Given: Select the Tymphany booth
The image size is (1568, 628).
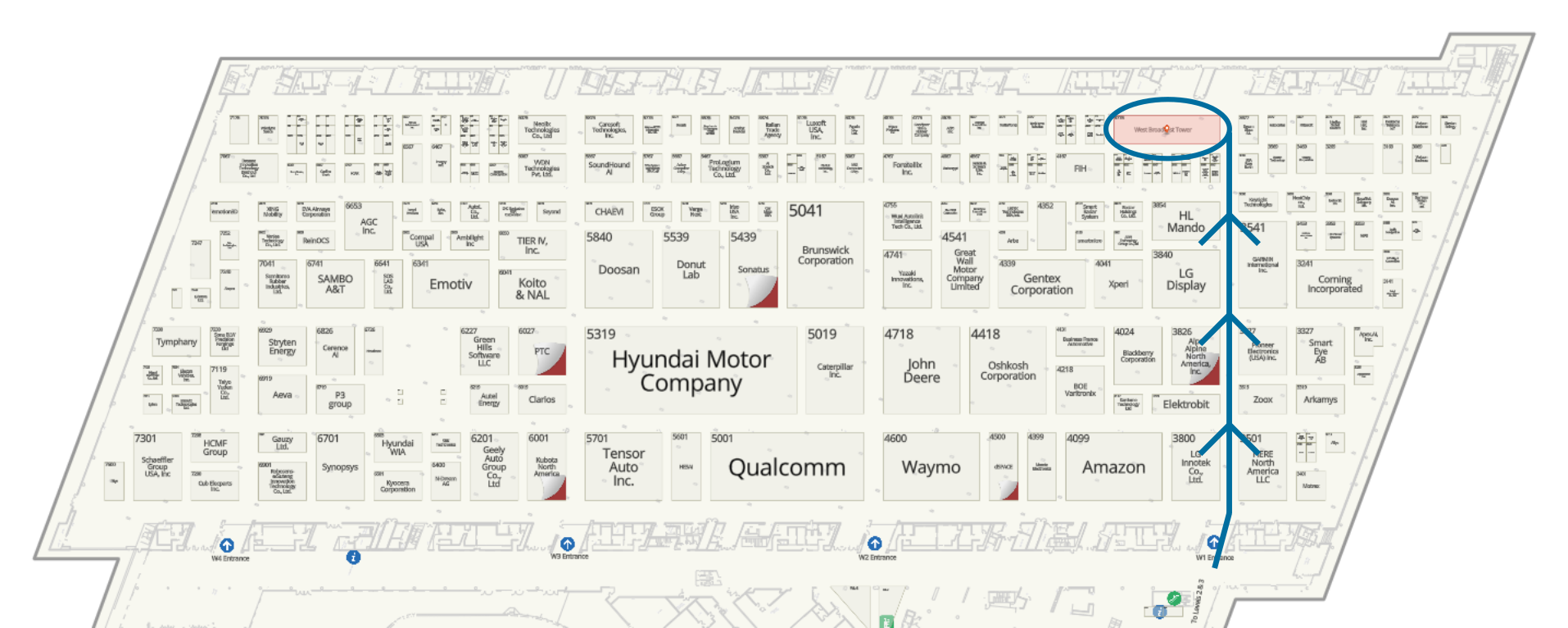Looking at the screenshot, I should click(x=176, y=341).
